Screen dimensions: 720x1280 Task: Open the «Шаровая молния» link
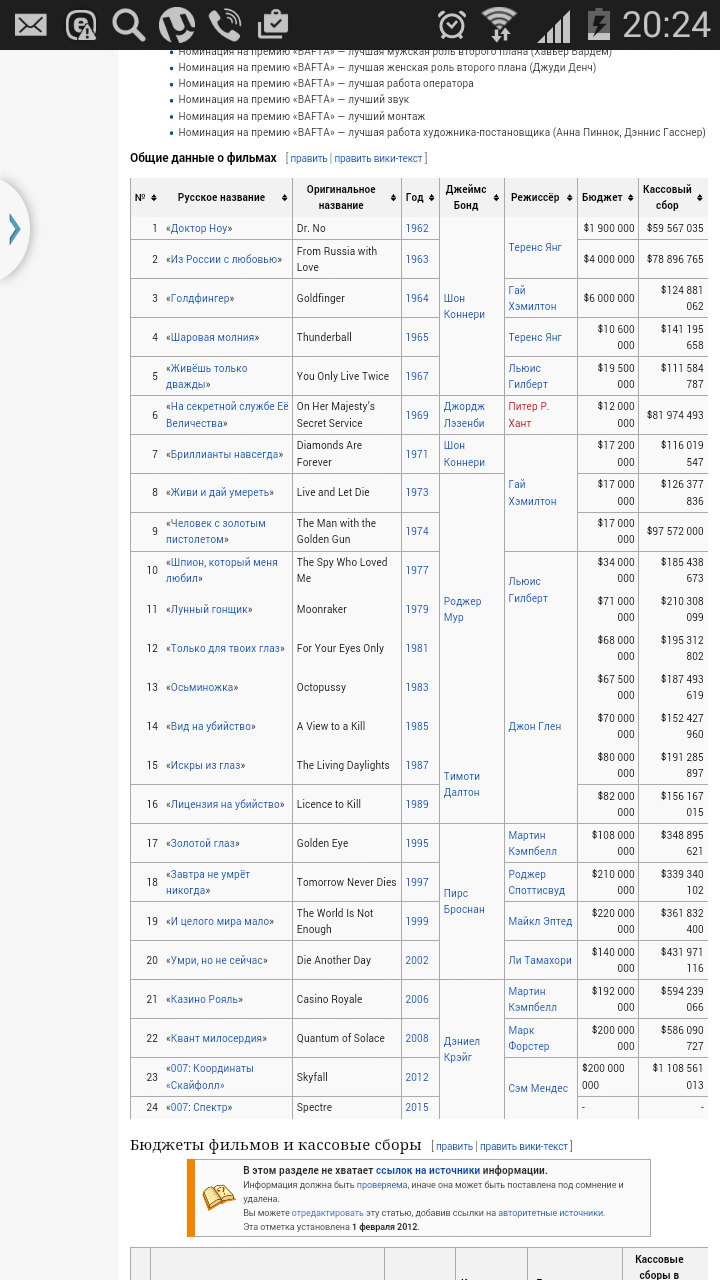212,338
